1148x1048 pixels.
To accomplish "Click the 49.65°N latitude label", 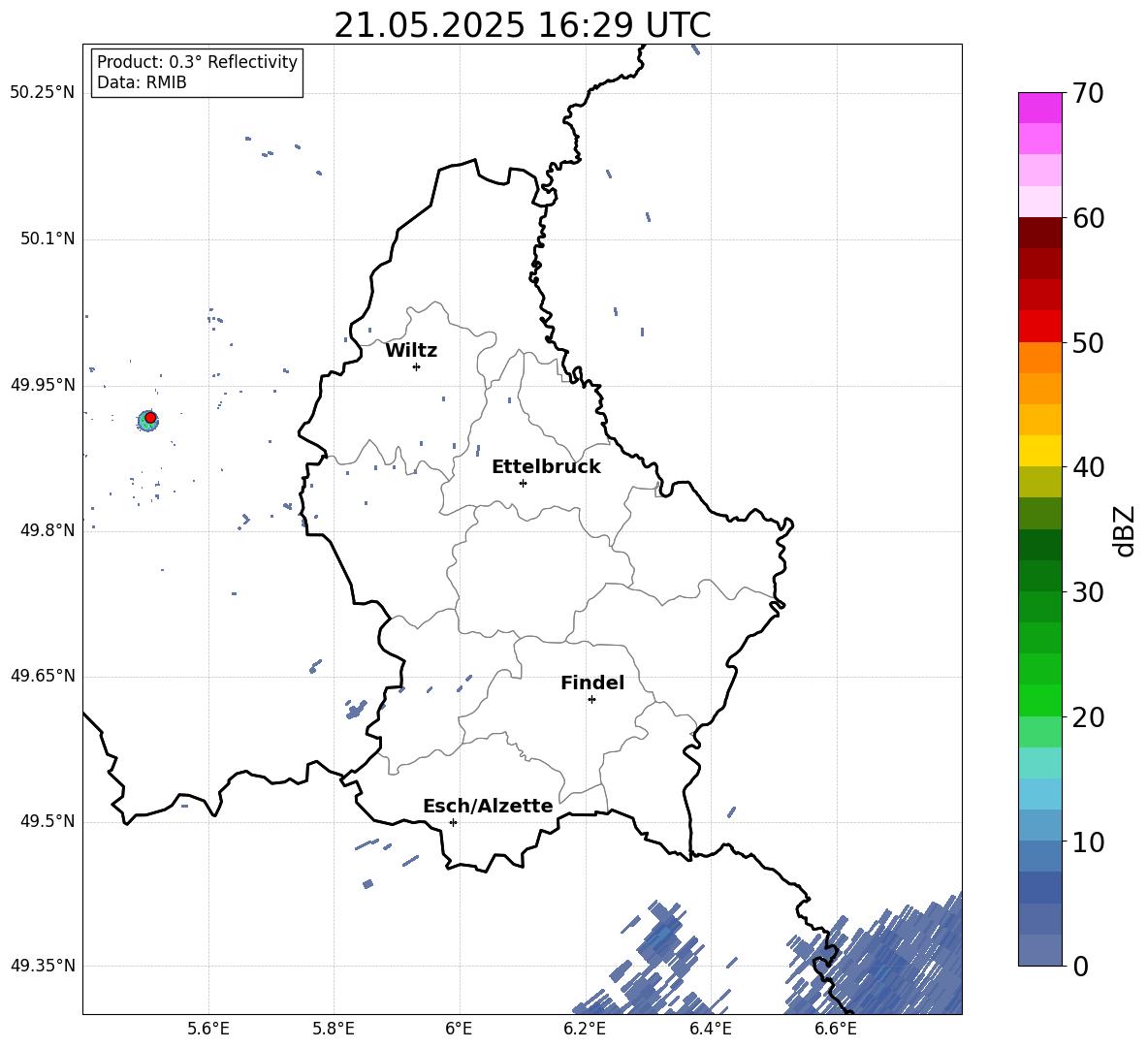I will point(43,676).
